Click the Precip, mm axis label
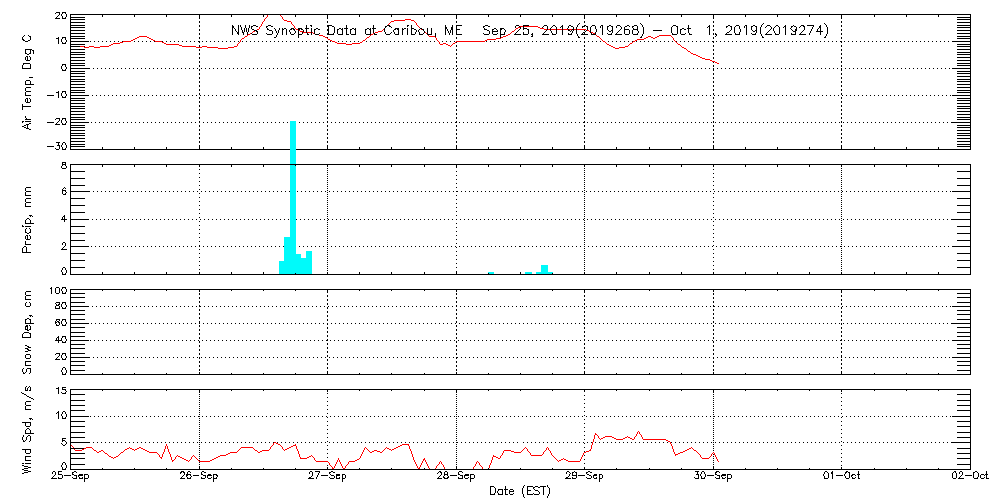 tap(29, 219)
